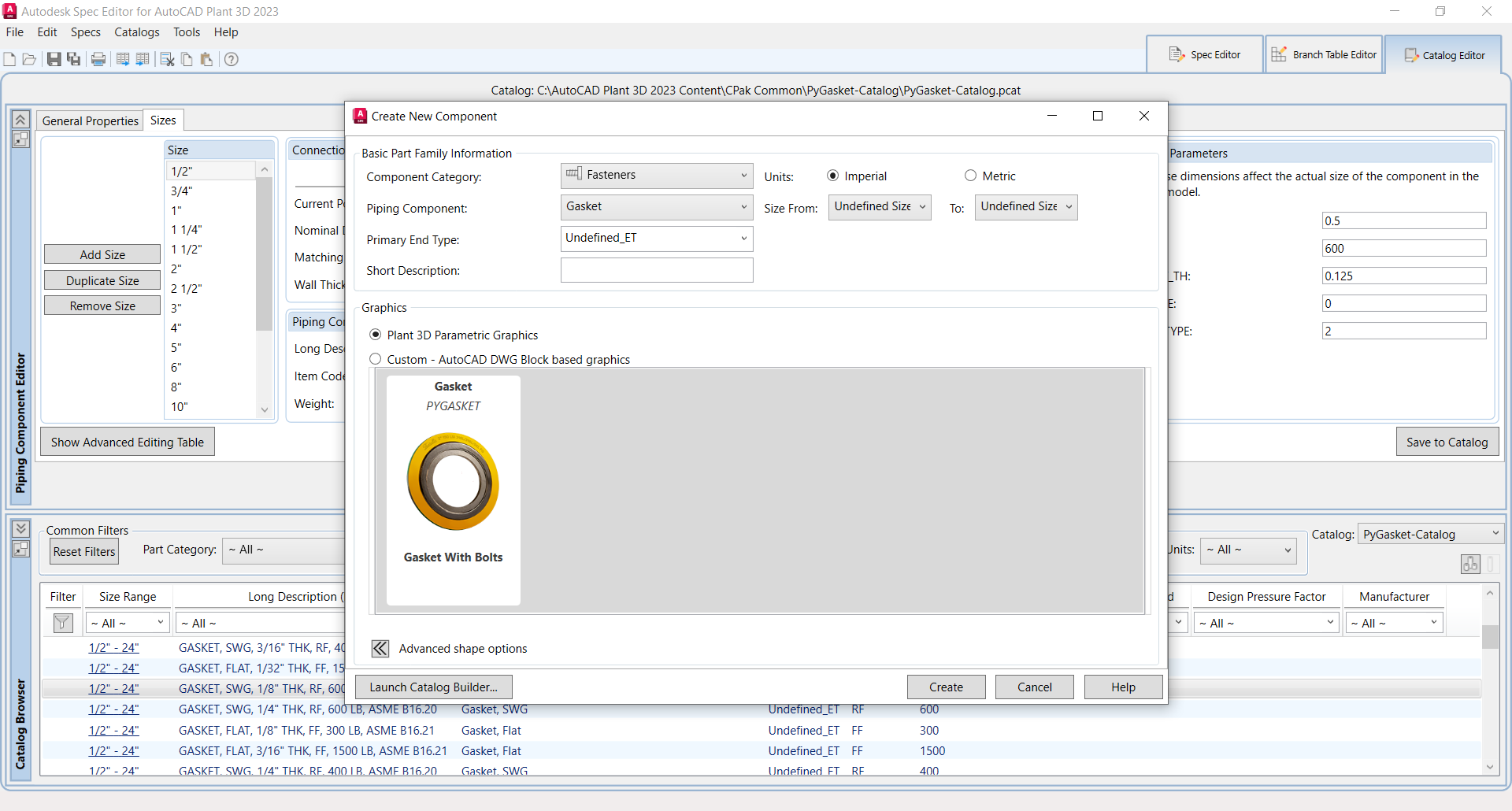Click the Duplicate Size button
1512x811 pixels.
(102, 280)
